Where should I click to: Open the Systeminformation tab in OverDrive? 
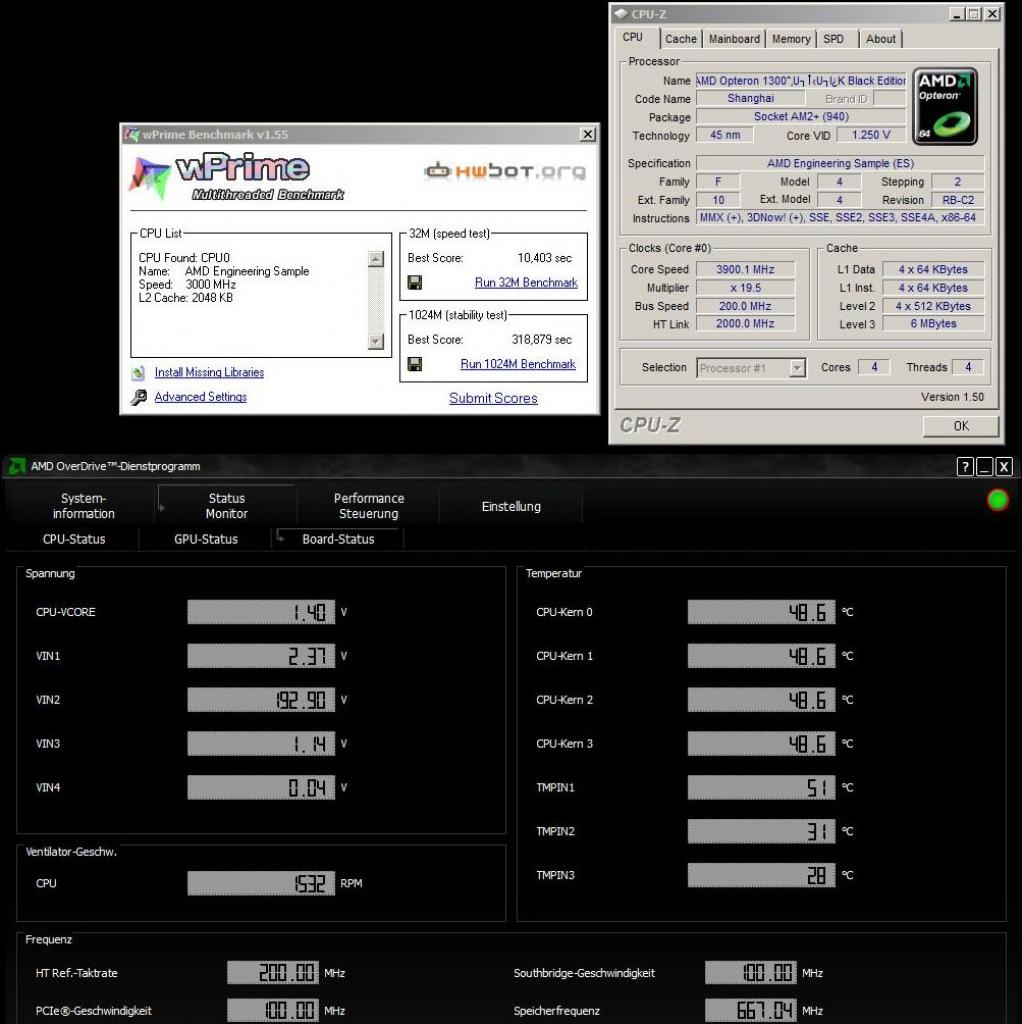pyautogui.click(x=84, y=505)
